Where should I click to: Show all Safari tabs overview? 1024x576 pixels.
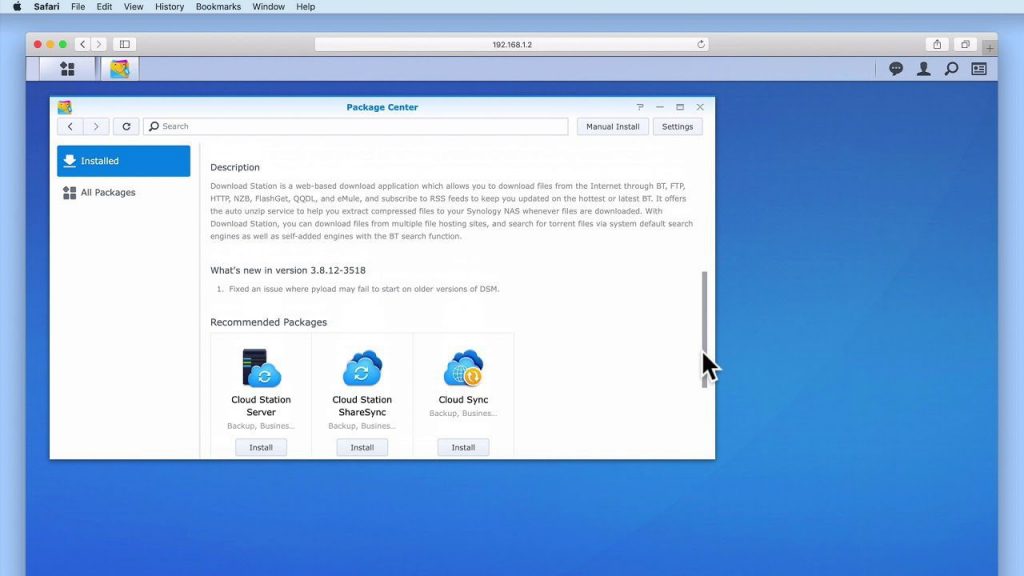[x=965, y=44]
